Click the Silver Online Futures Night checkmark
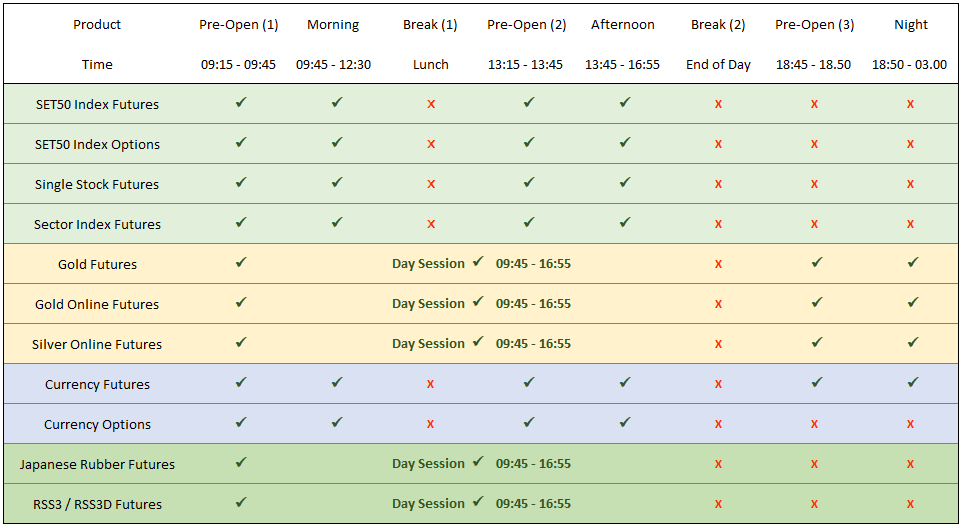963x528 pixels. pyautogui.click(x=912, y=342)
